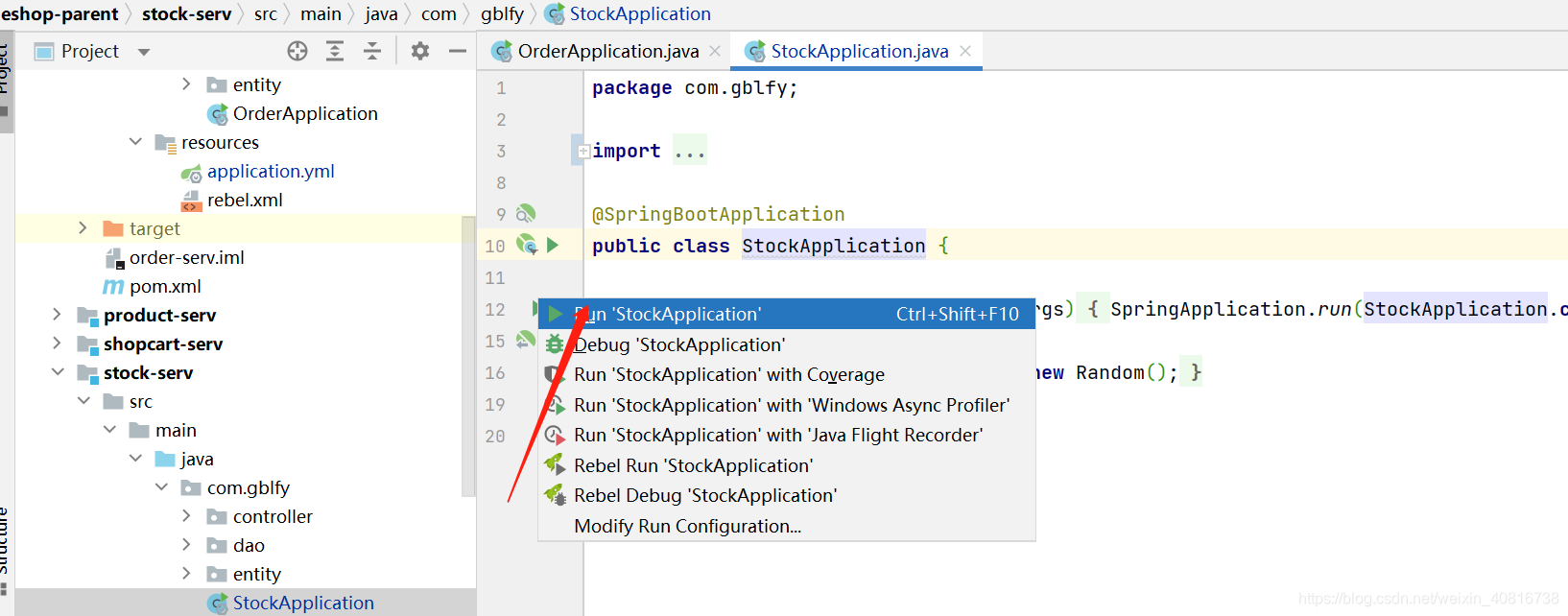This screenshot has height=616, width=1568.
Task: Select OrderApplication in project tree
Action: point(305,113)
